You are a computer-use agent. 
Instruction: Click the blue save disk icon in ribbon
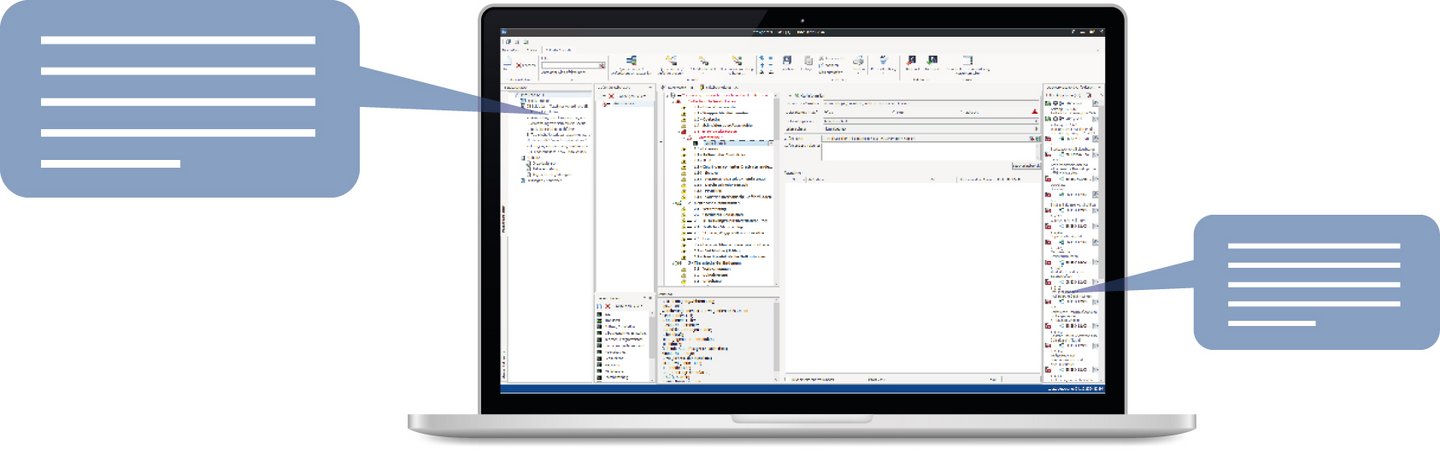coord(787,61)
